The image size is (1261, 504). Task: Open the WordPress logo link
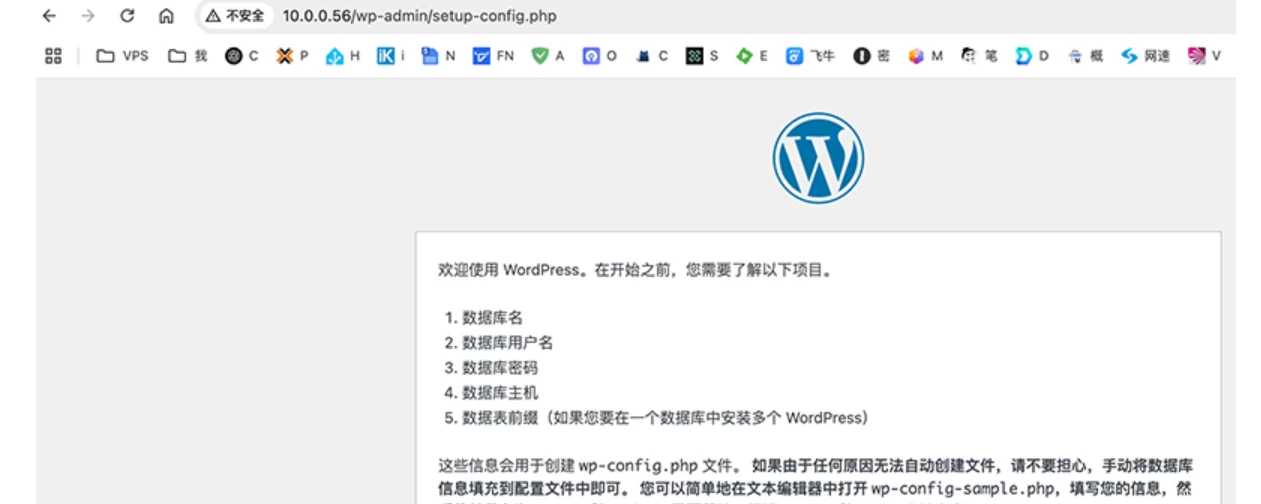pos(817,158)
